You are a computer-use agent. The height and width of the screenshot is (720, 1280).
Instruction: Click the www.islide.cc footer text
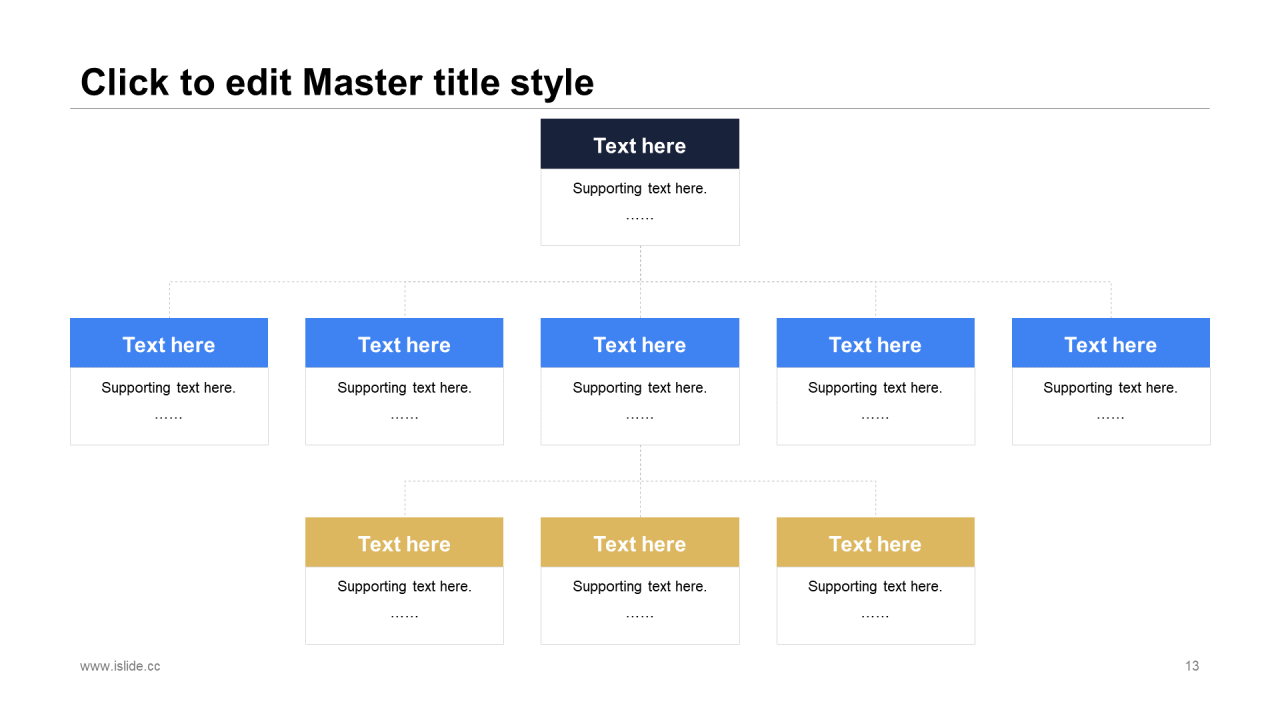point(120,666)
